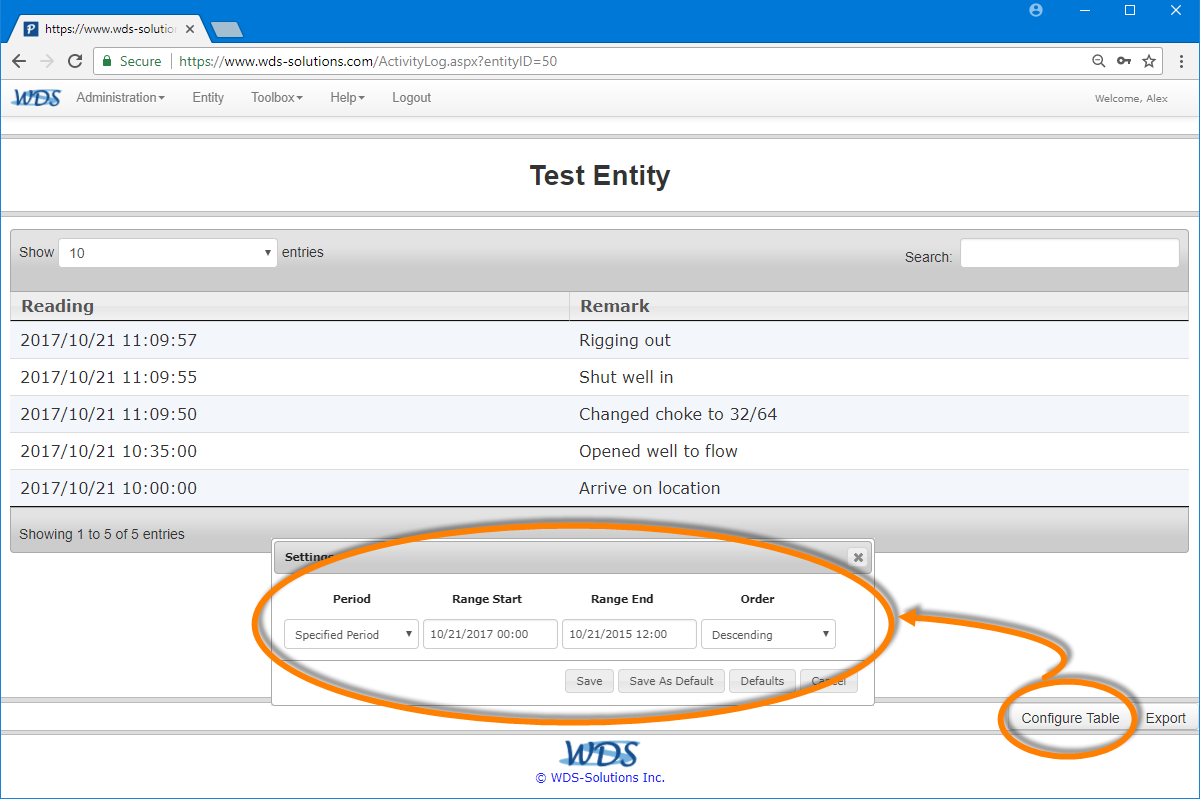Open the Order dropdown set to Descending
Viewport: 1200px width, 800px height.
pyautogui.click(x=768, y=635)
